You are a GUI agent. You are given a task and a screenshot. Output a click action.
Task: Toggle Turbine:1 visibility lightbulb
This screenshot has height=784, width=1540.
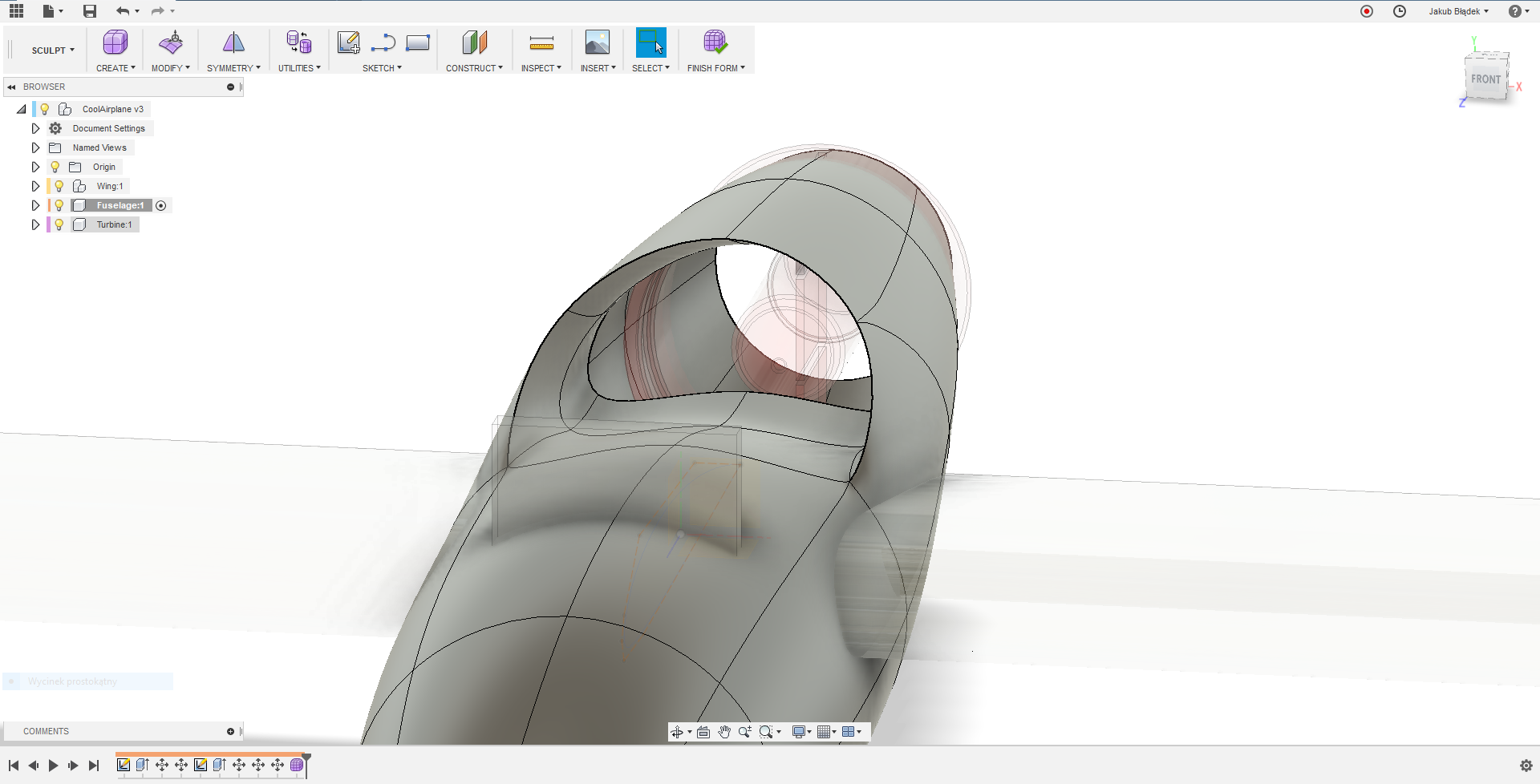(59, 224)
